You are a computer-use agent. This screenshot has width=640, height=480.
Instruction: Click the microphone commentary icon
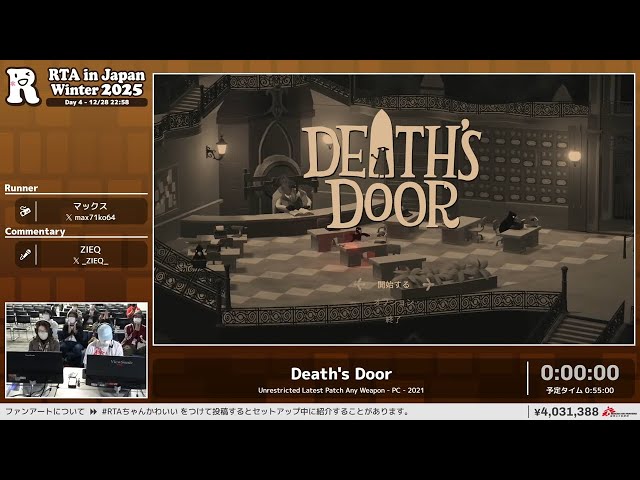click(x=25, y=255)
